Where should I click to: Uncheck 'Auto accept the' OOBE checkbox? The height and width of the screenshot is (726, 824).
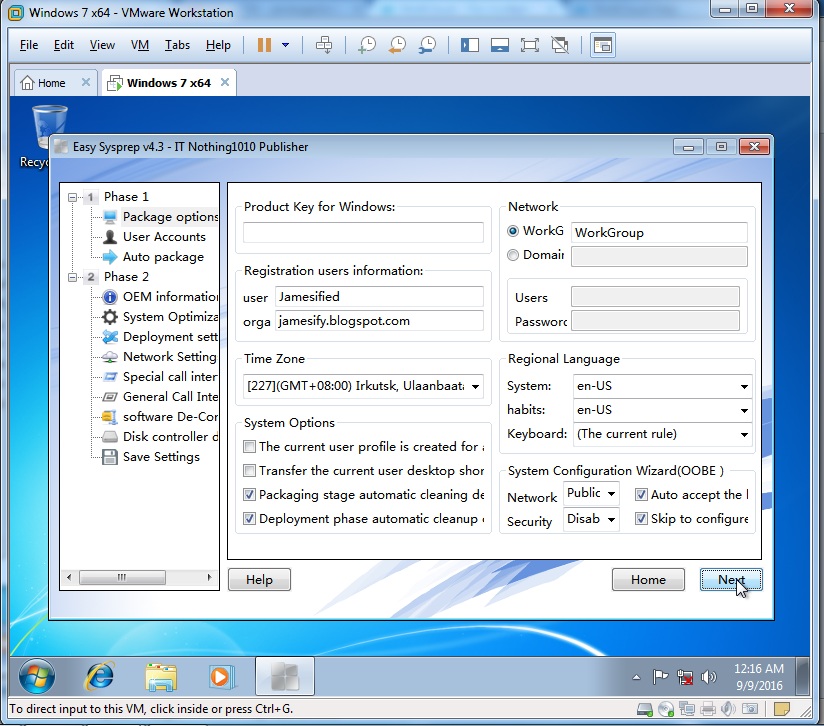(641, 494)
